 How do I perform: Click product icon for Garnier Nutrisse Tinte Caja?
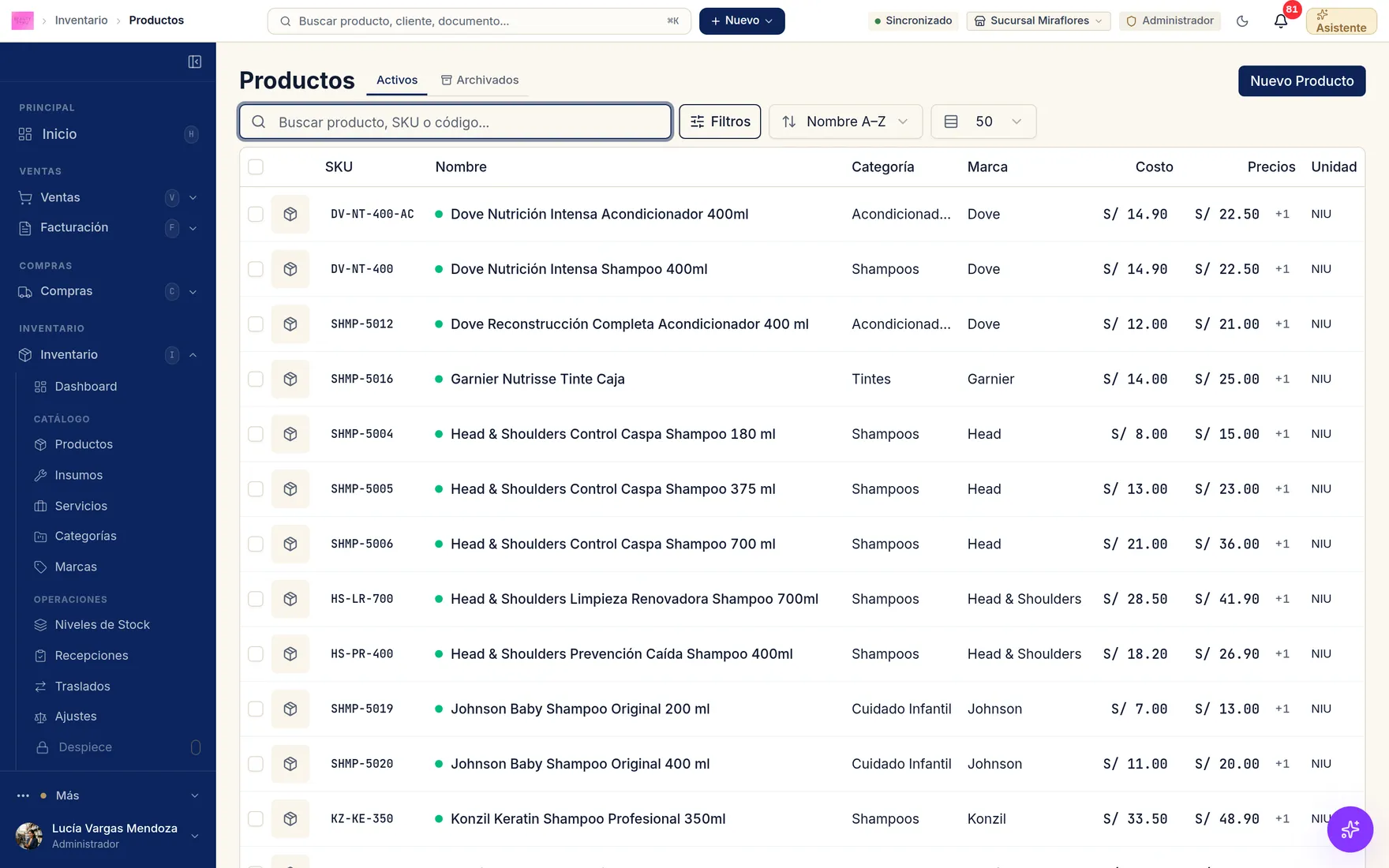290,379
